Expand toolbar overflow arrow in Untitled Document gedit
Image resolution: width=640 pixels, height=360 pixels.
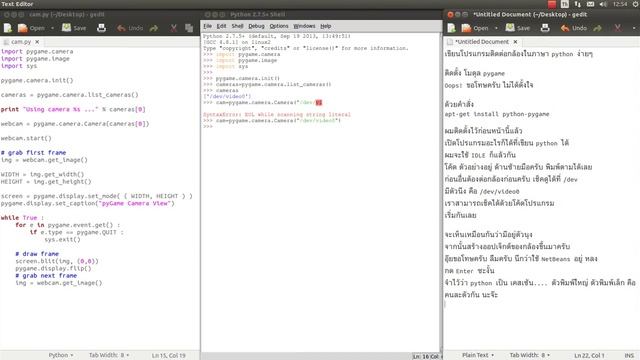tap(634, 28)
